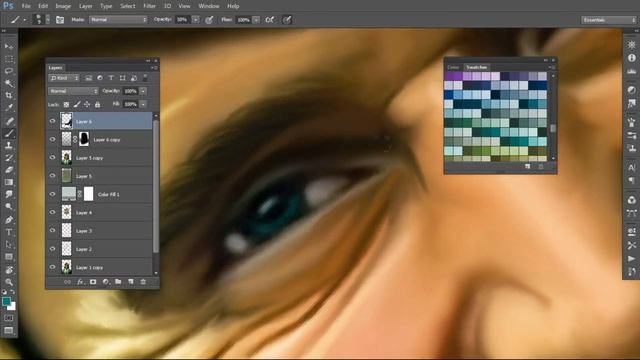This screenshot has height=360, width=640.
Task: Click the Layer 4 copy mask thumbnail
Action: coord(84,139)
